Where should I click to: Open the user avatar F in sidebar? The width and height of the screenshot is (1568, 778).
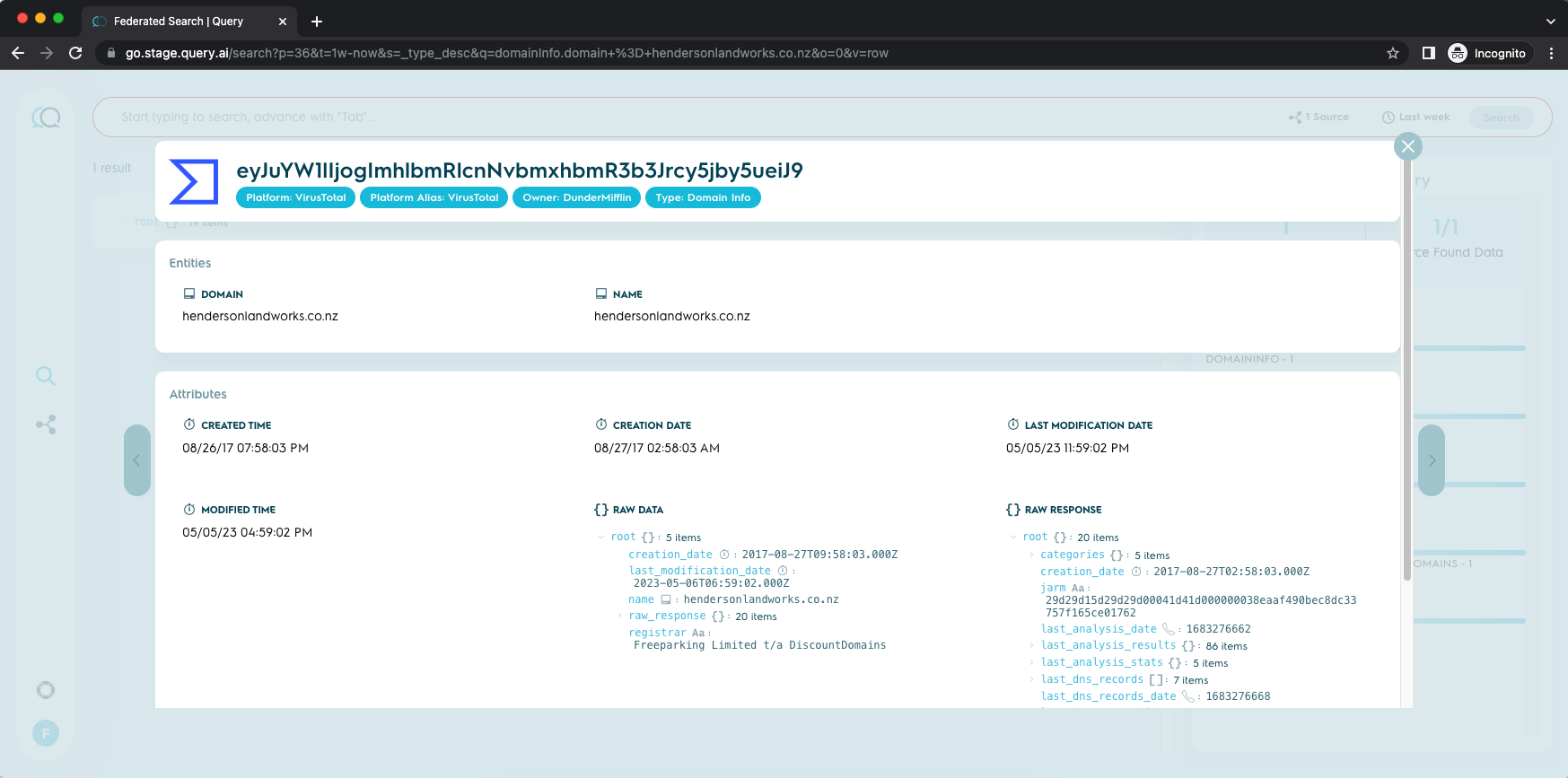coord(46,734)
